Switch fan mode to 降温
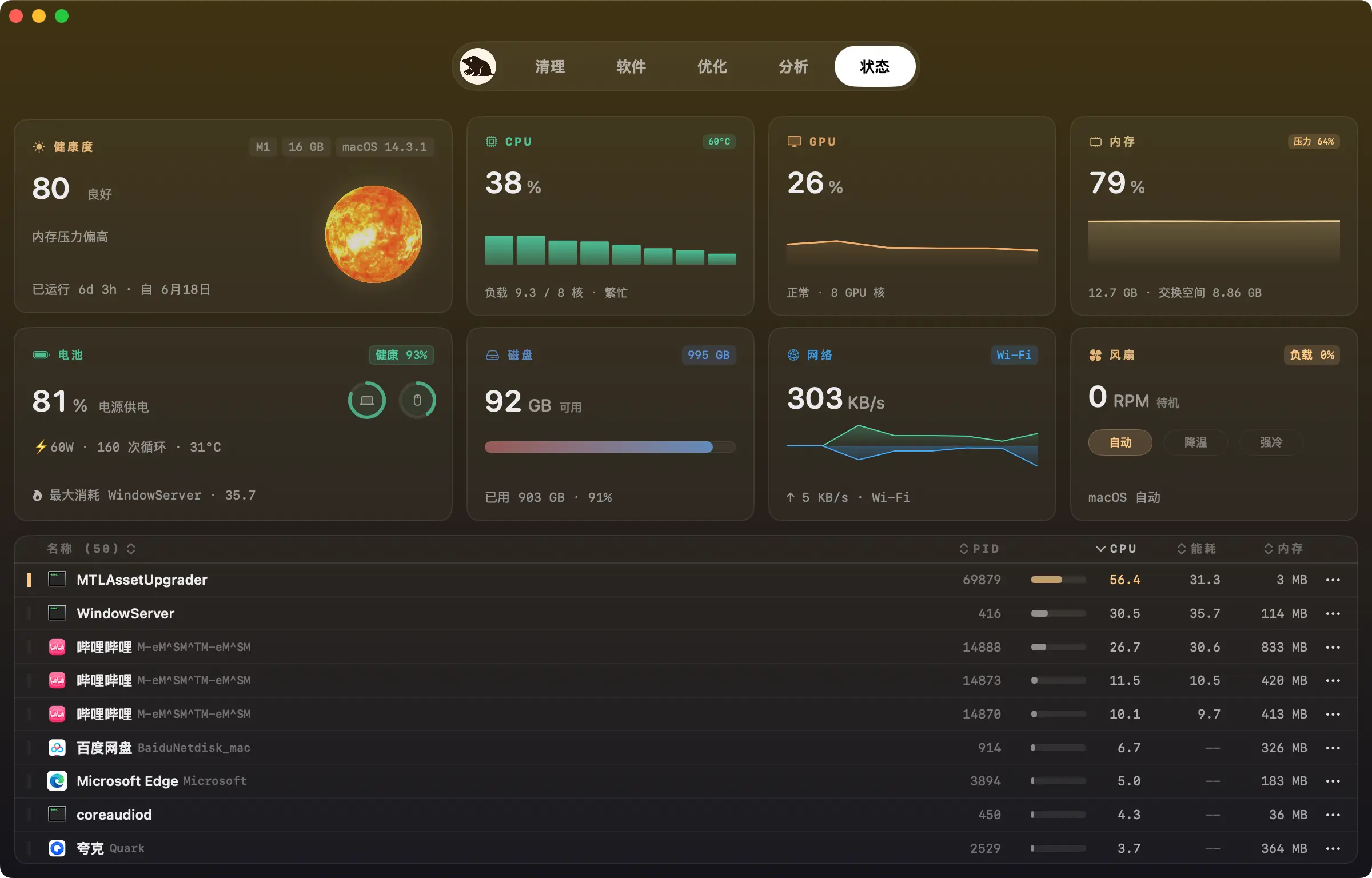 1196,442
